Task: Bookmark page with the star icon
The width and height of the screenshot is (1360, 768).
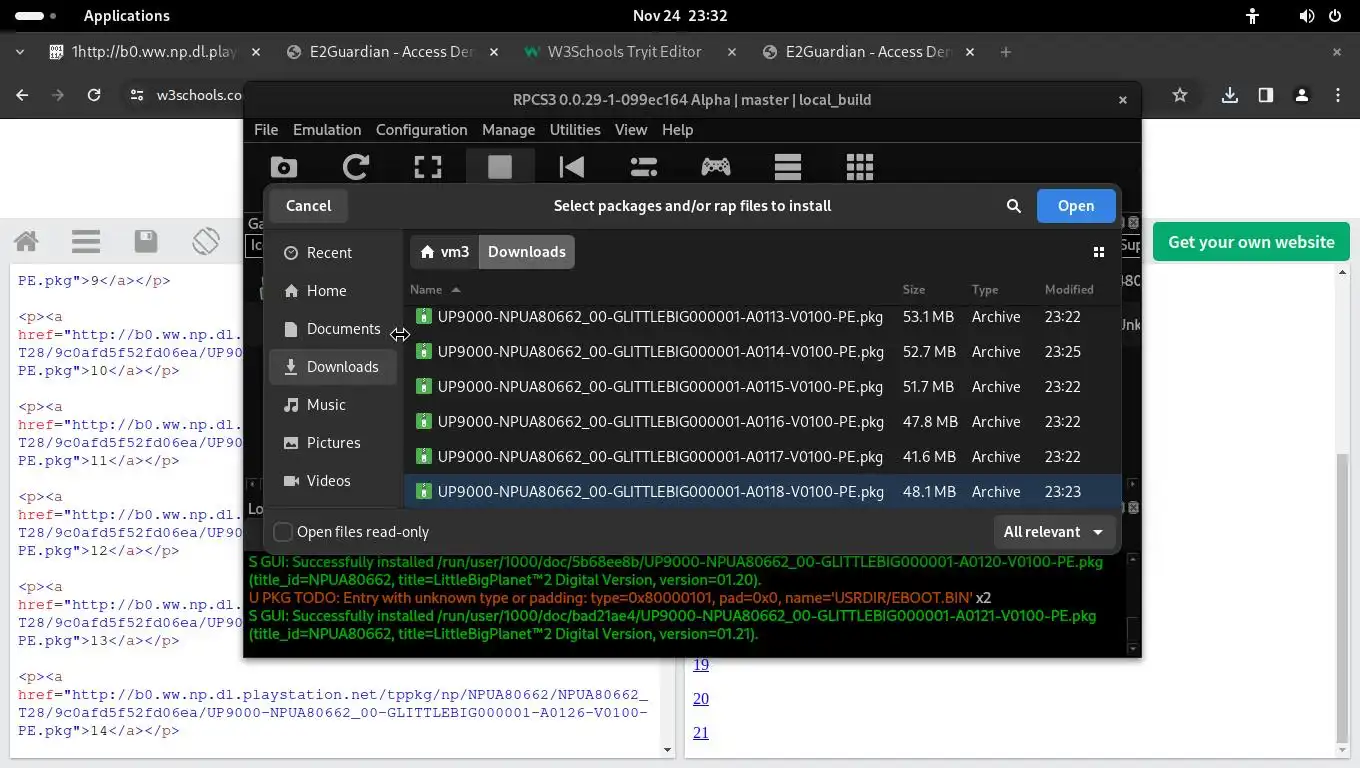Action: pos(1180,95)
